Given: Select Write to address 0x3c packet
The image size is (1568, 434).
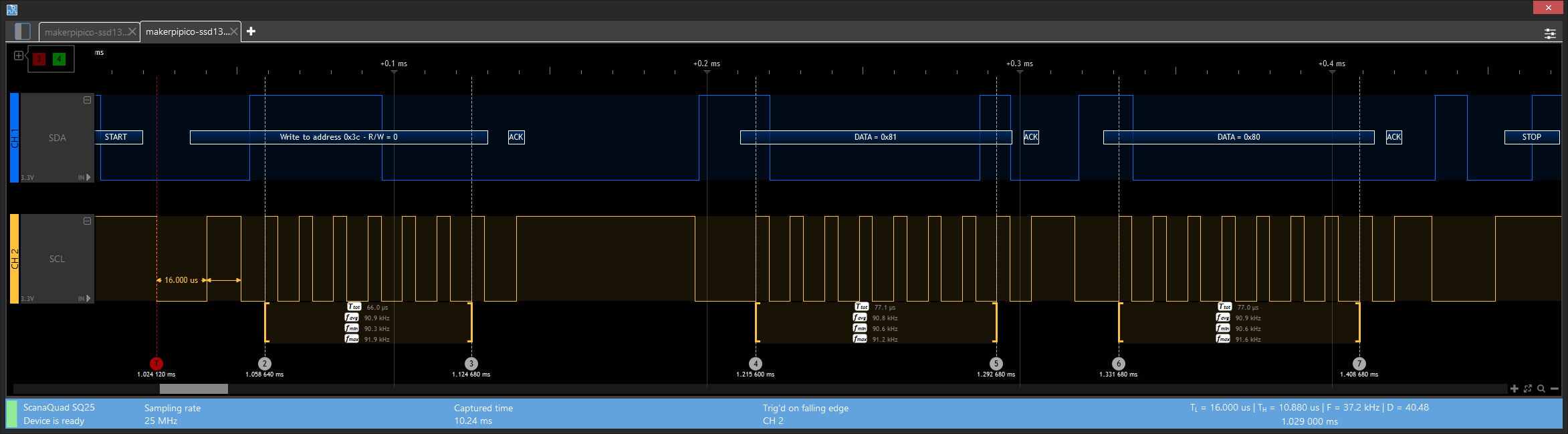Looking at the screenshot, I should tap(339, 137).
